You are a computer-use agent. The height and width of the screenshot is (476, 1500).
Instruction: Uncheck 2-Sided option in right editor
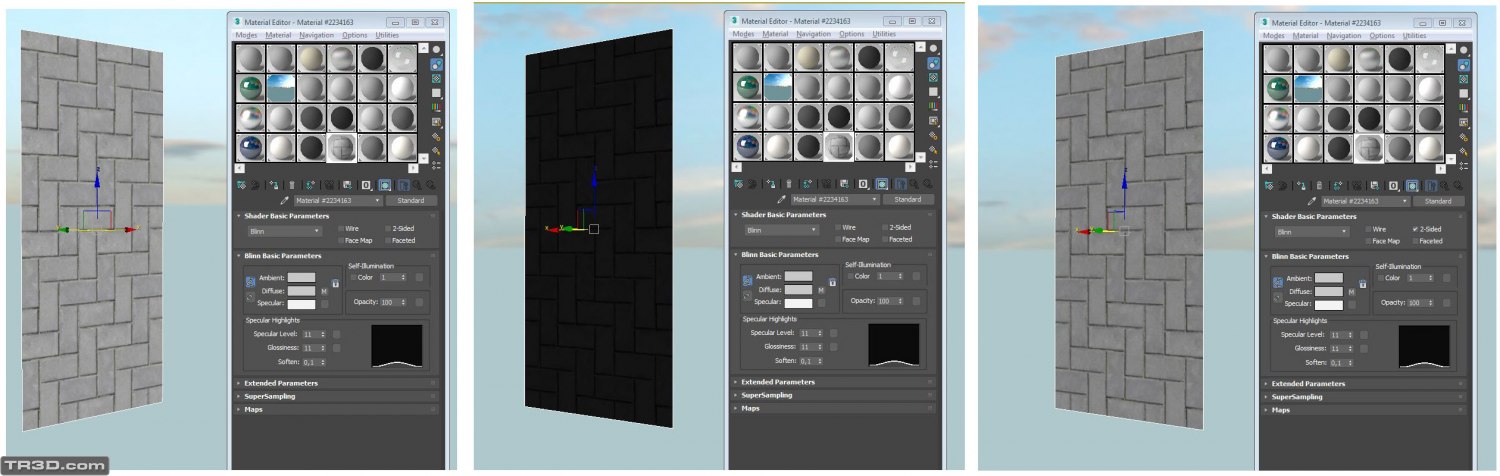(x=1415, y=229)
